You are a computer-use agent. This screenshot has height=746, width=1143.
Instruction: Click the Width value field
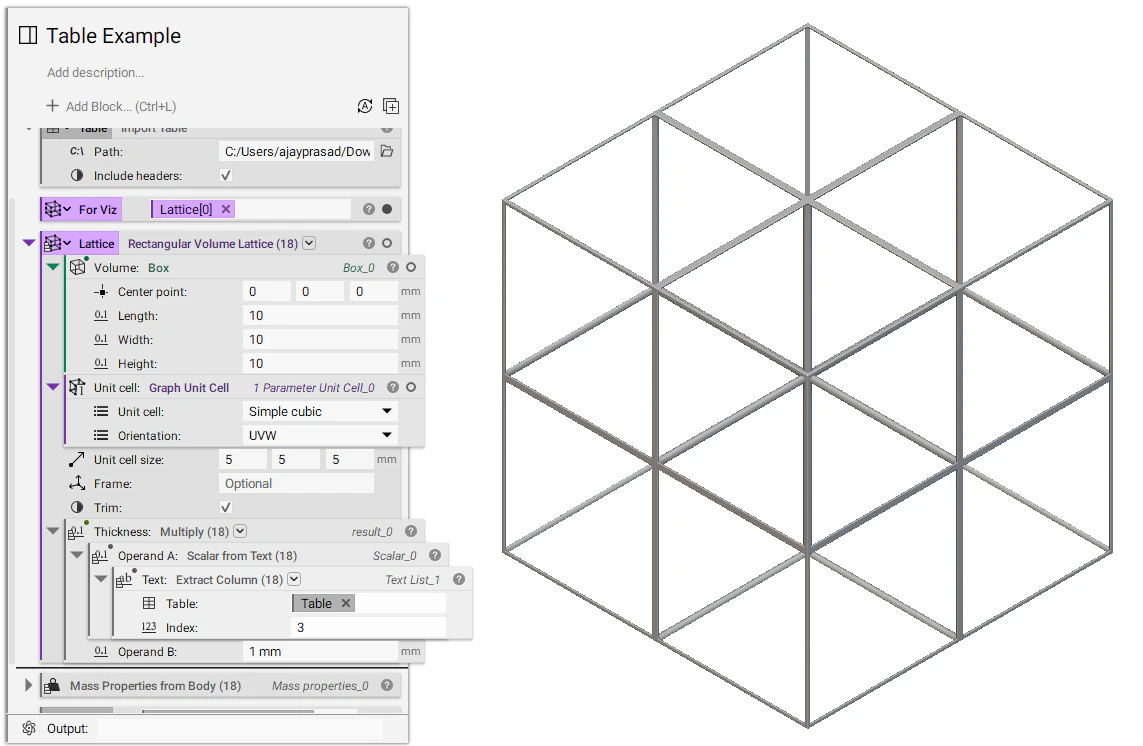(x=320, y=339)
